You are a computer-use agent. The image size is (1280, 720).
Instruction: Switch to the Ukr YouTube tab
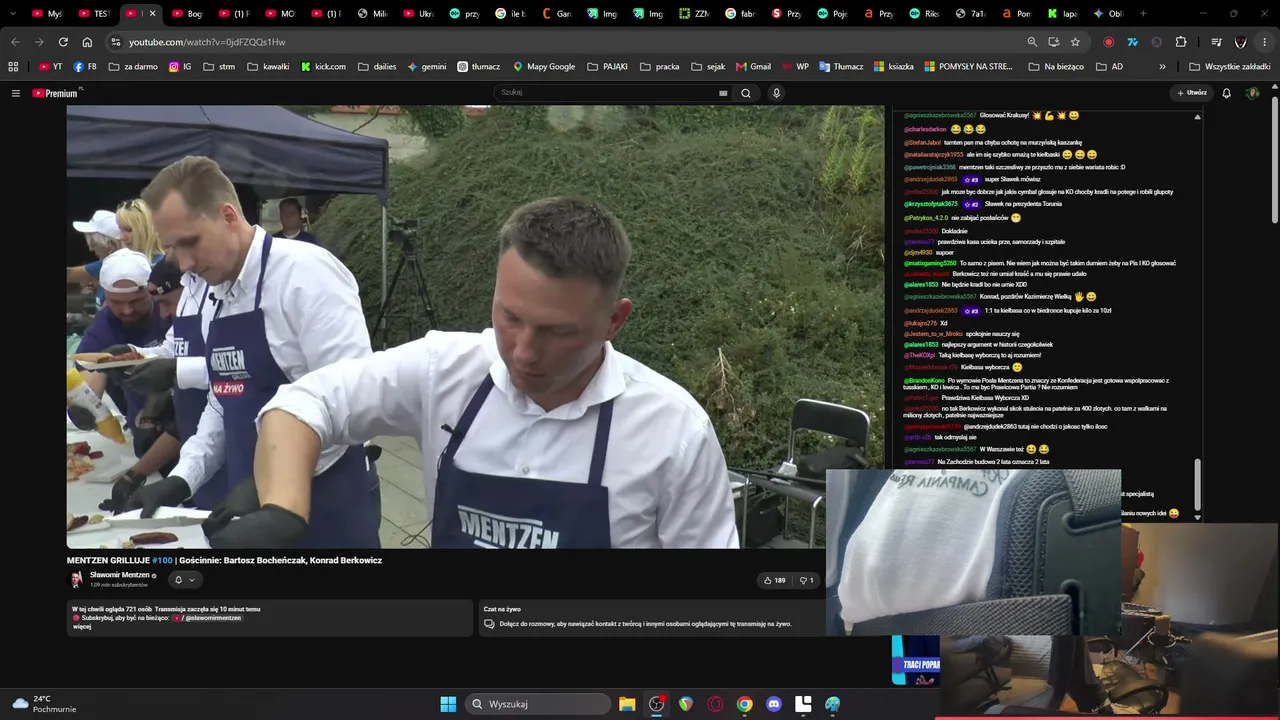click(419, 14)
